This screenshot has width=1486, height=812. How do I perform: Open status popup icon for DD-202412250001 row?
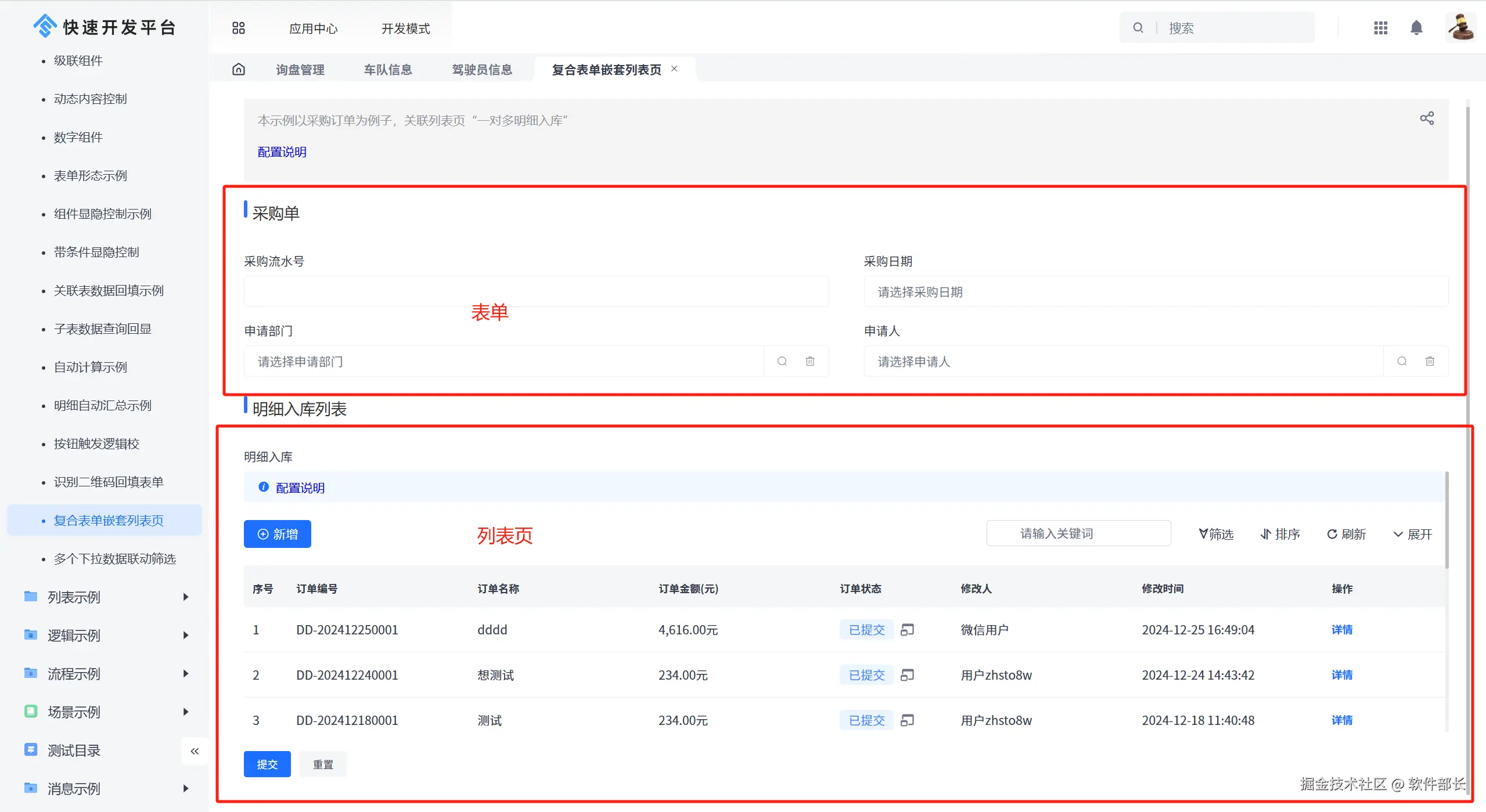coord(906,630)
